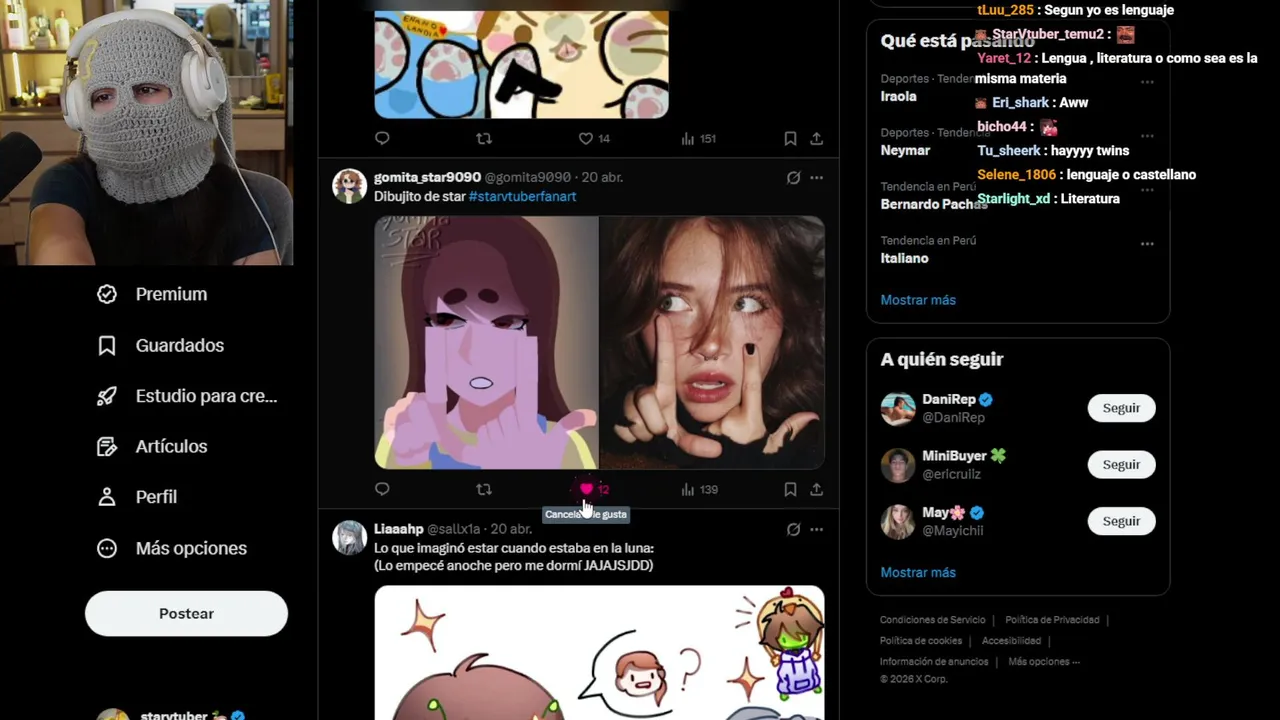The image size is (1280, 720).
Task: Click the rocket icon for Estudio
Action: tap(107, 396)
